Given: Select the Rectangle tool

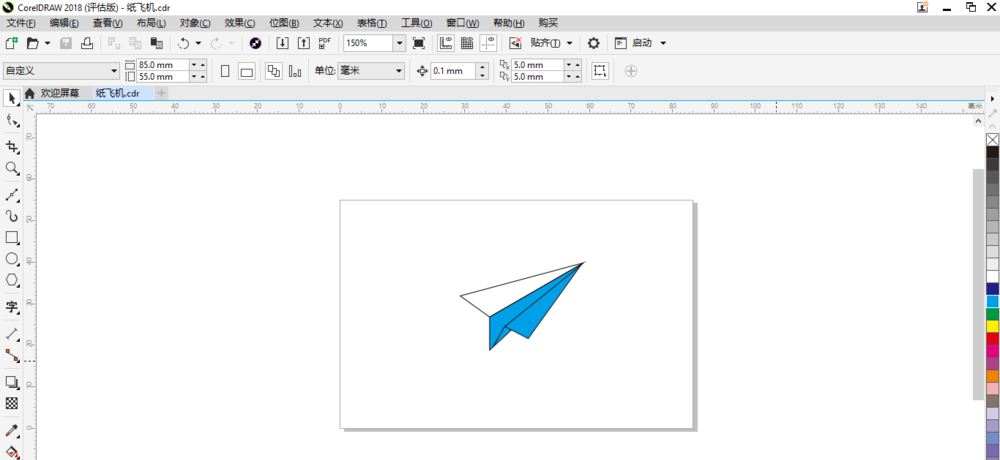Looking at the screenshot, I should 11,237.
